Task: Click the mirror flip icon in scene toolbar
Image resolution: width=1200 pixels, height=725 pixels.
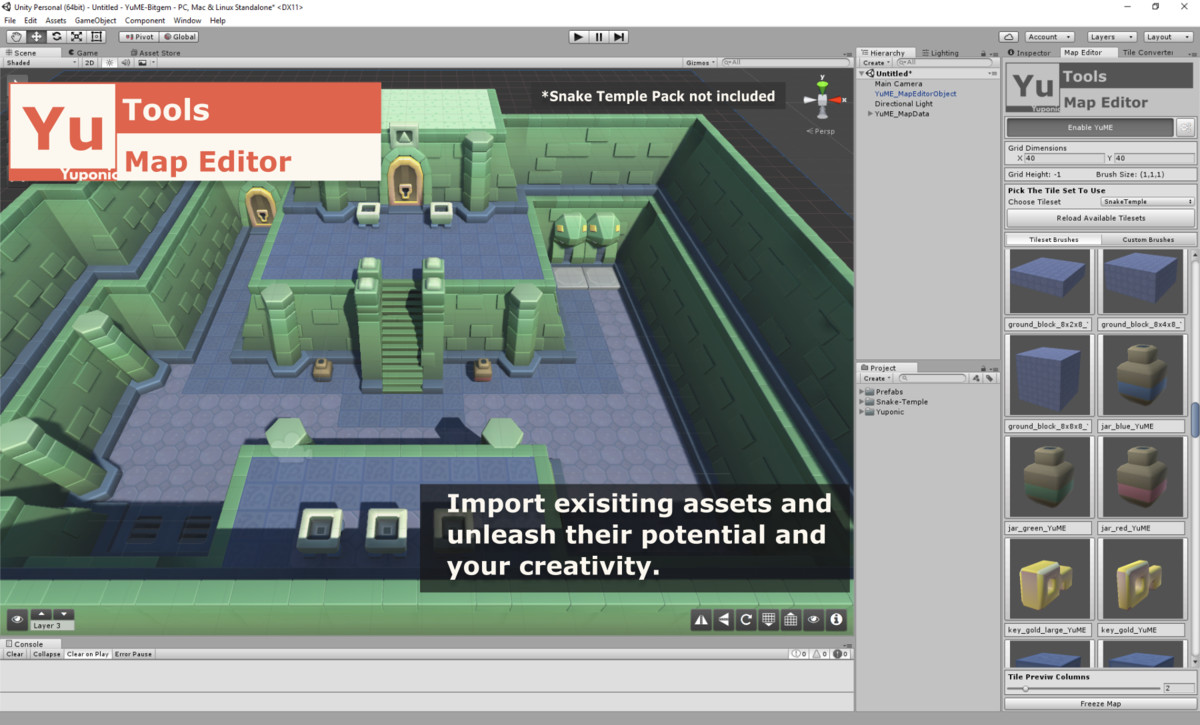Action: tap(701, 620)
